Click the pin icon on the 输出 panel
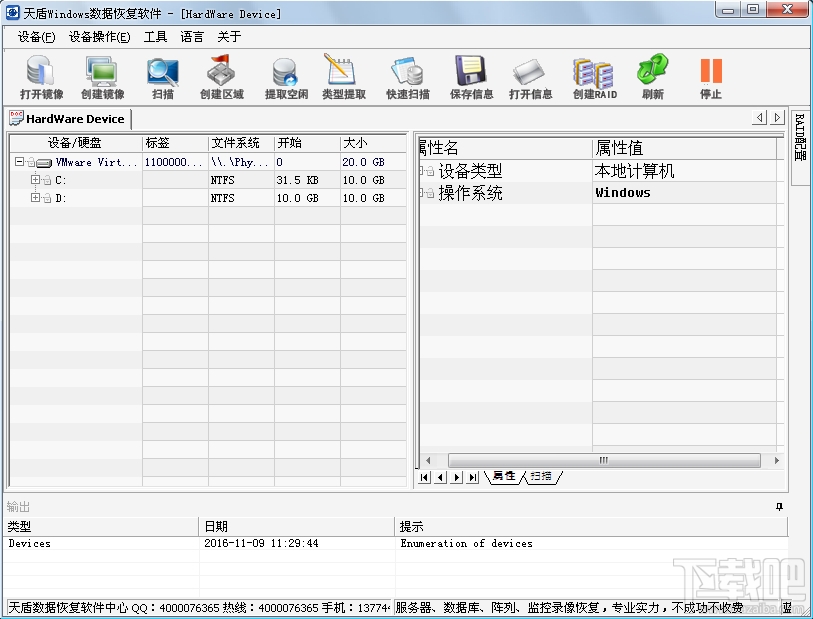 779,507
